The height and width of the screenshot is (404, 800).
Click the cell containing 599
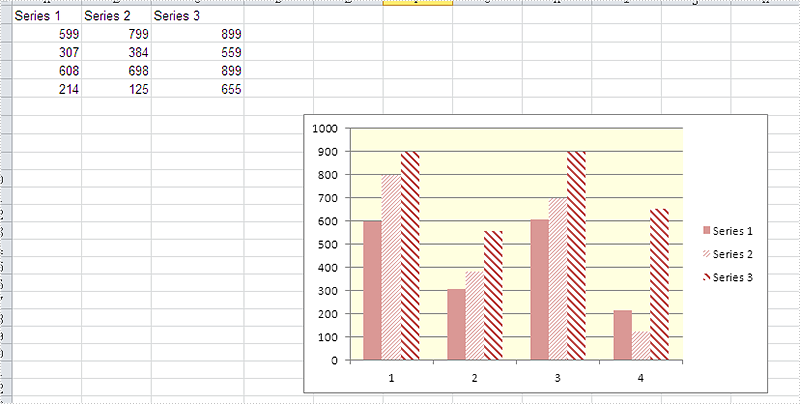(46, 34)
